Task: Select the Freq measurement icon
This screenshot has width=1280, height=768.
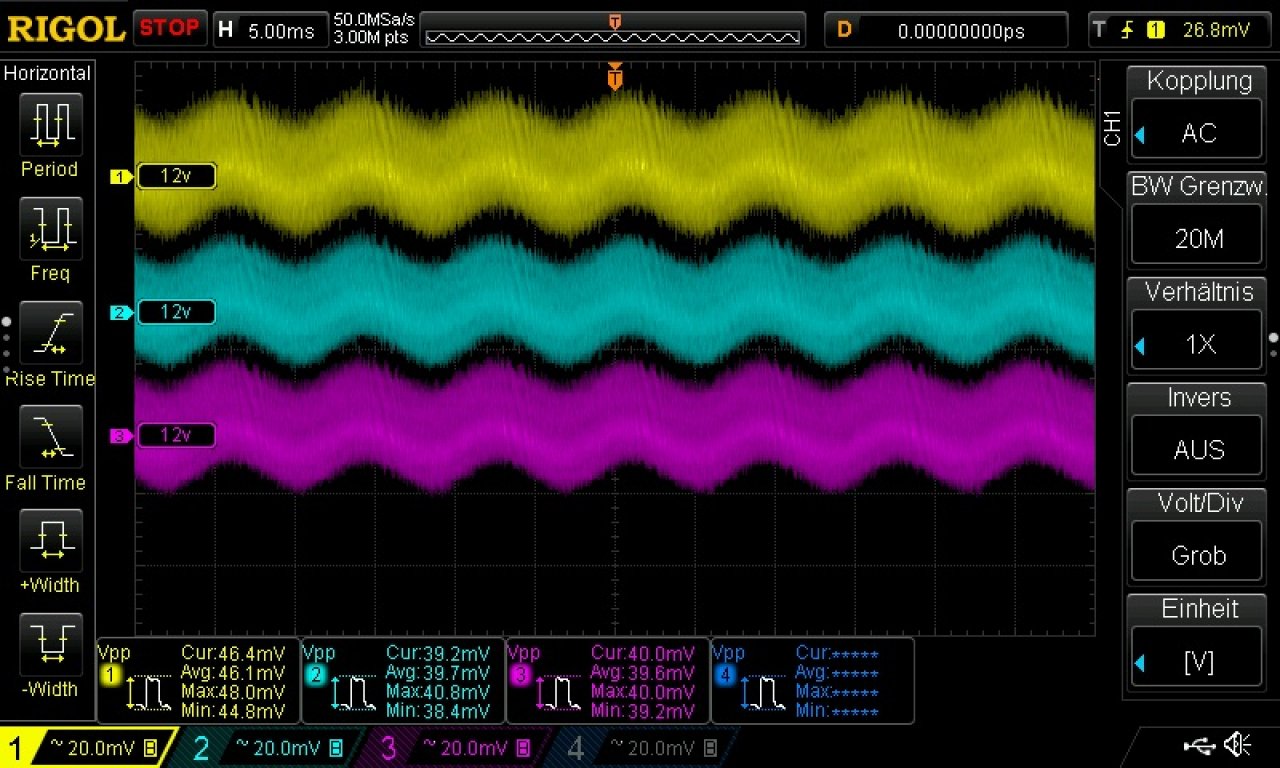Action: (50, 227)
